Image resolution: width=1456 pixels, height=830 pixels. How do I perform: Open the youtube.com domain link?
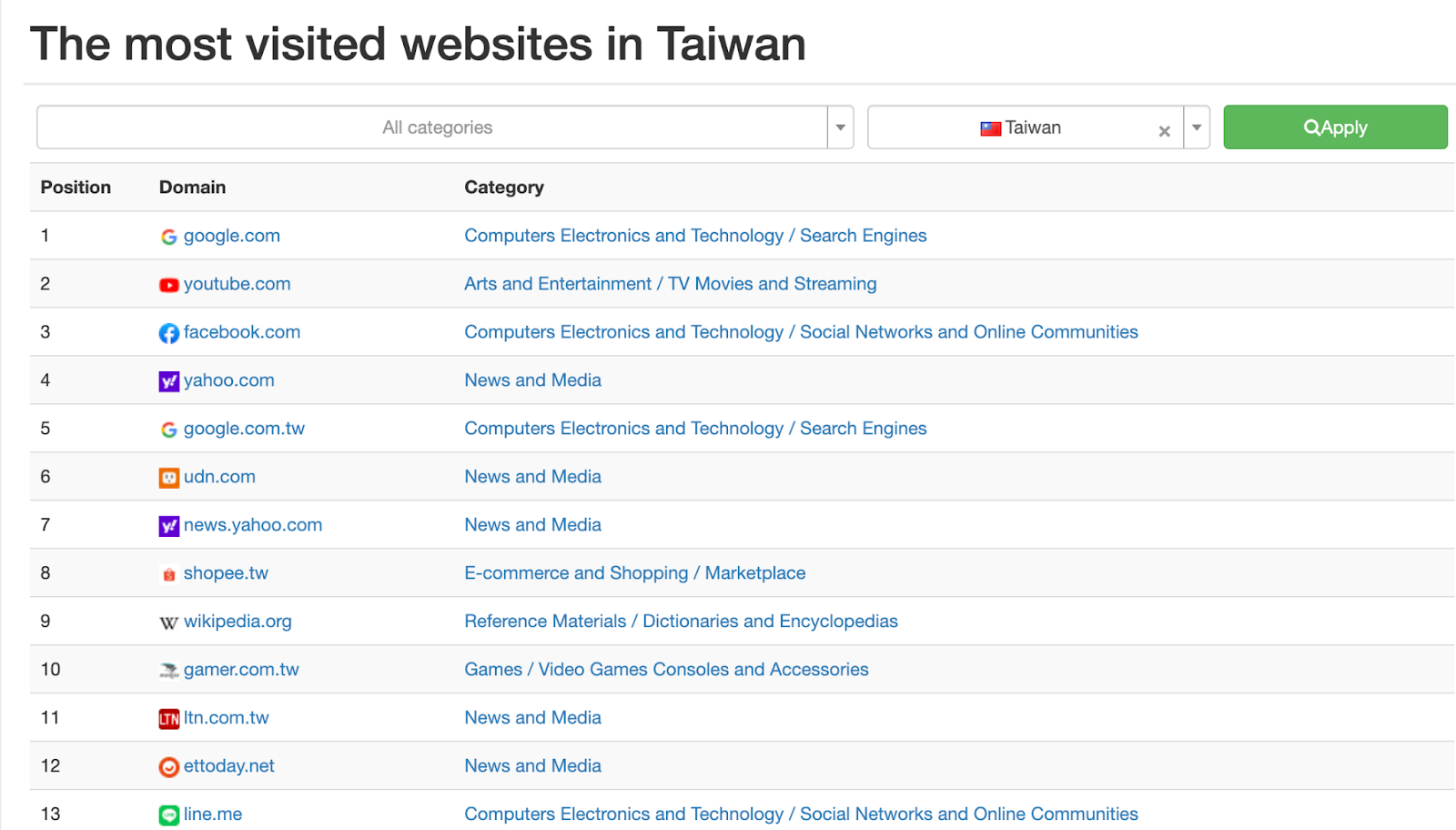click(x=238, y=284)
